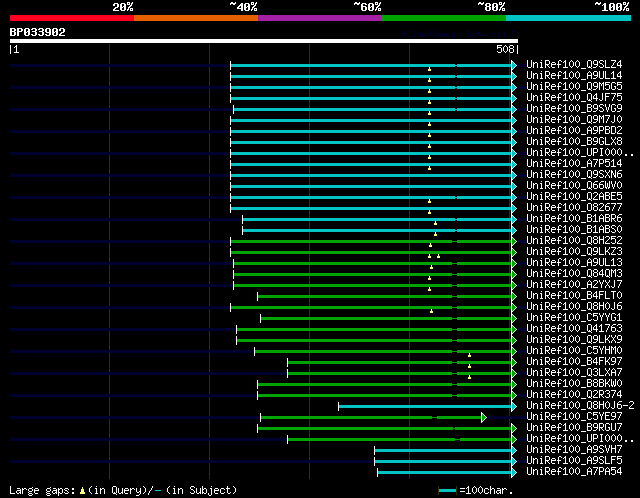Select the UniRef100_Q8H0J6-2 label
This screenshot has width=640, height=498.
pos(580,405)
